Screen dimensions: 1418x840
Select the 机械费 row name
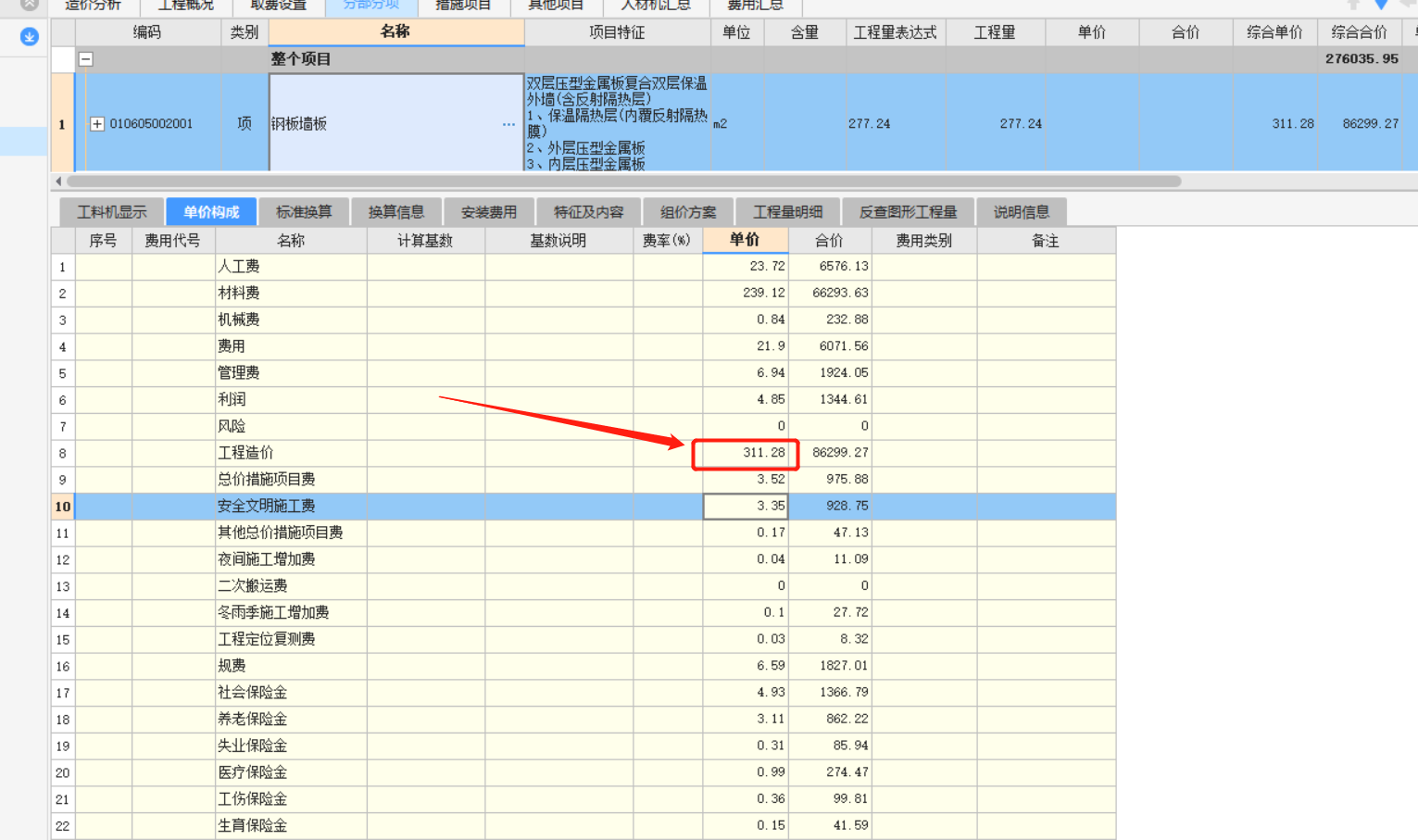click(239, 320)
